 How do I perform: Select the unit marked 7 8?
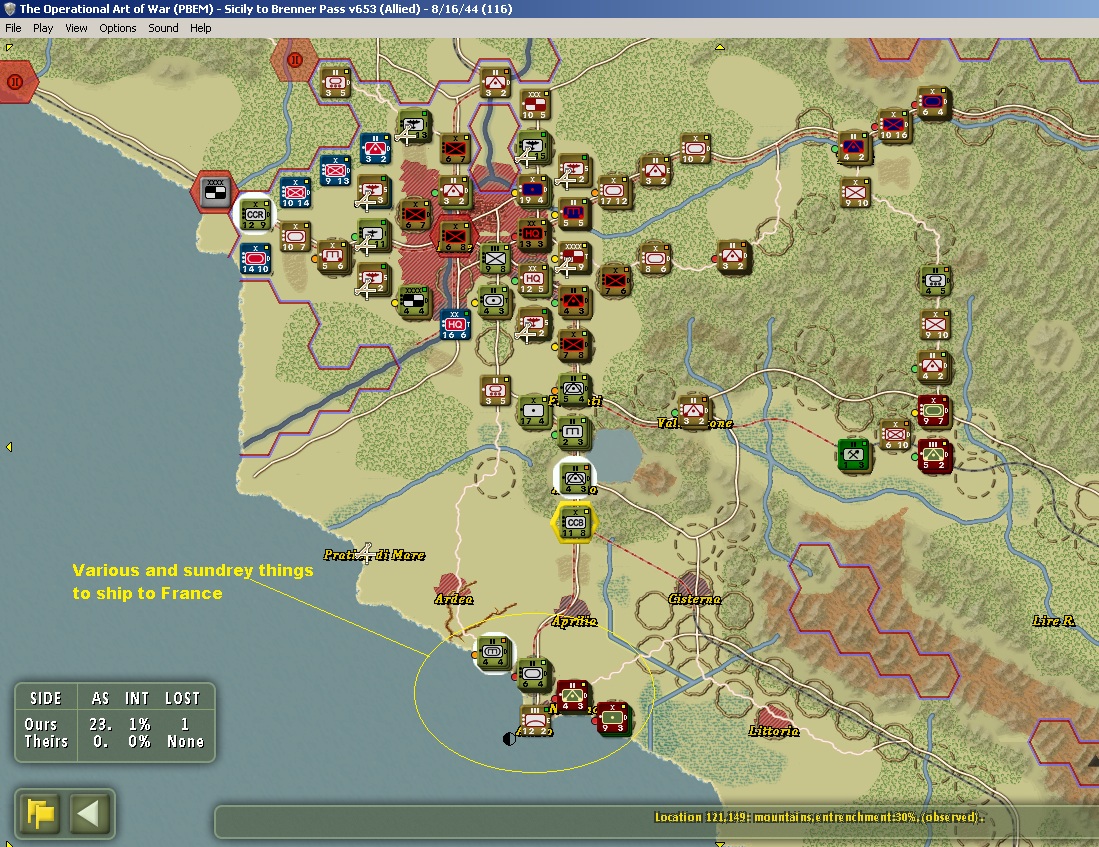(x=573, y=346)
